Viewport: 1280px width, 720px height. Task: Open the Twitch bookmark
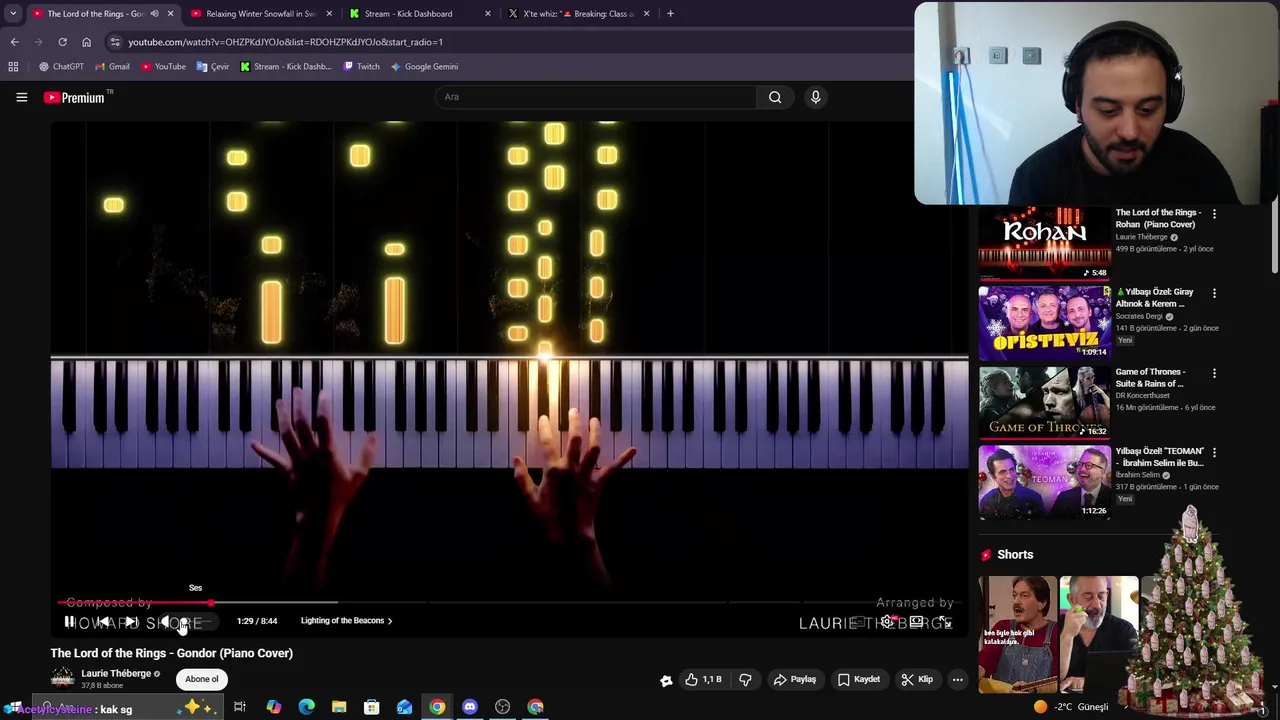pos(361,67)
